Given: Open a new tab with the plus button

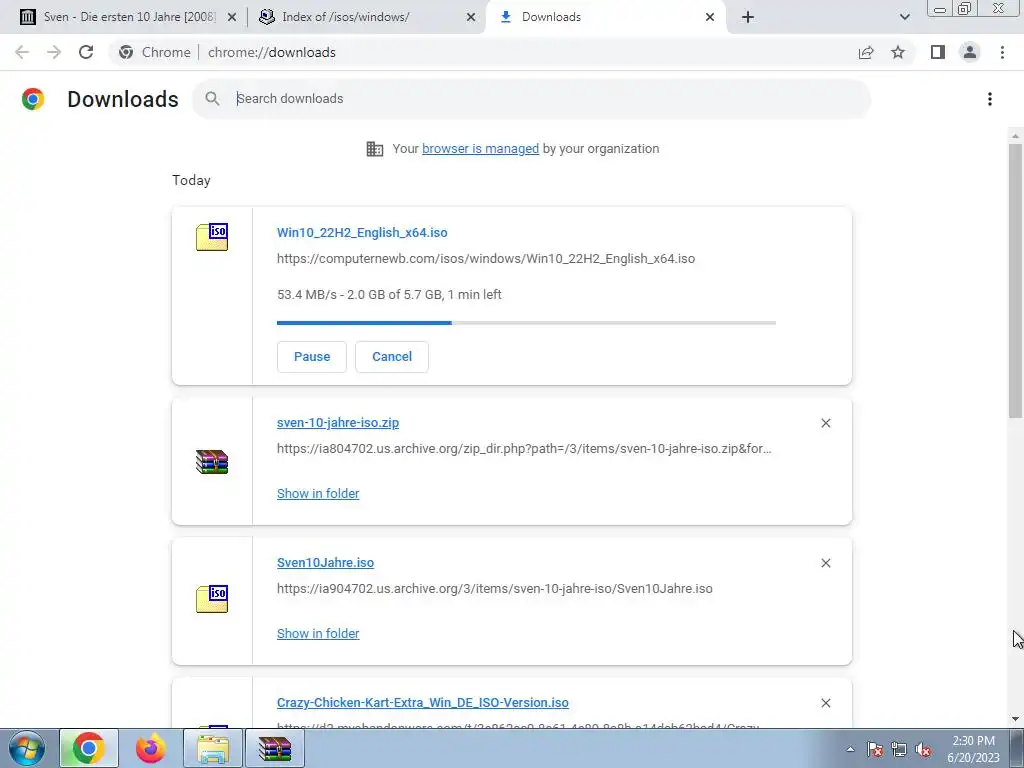Looking at the screenshot, I should tap(748, 17).
